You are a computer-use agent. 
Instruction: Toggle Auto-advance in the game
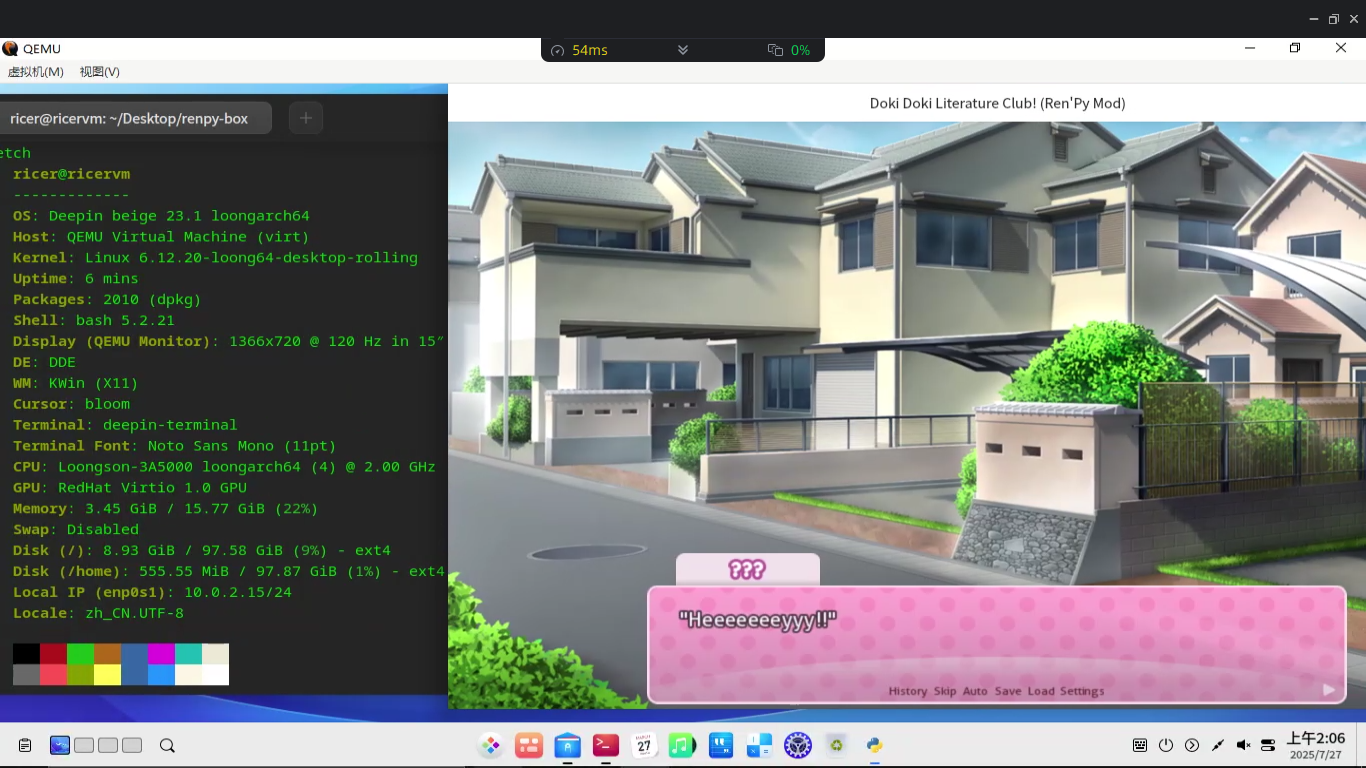pos(975,691)
